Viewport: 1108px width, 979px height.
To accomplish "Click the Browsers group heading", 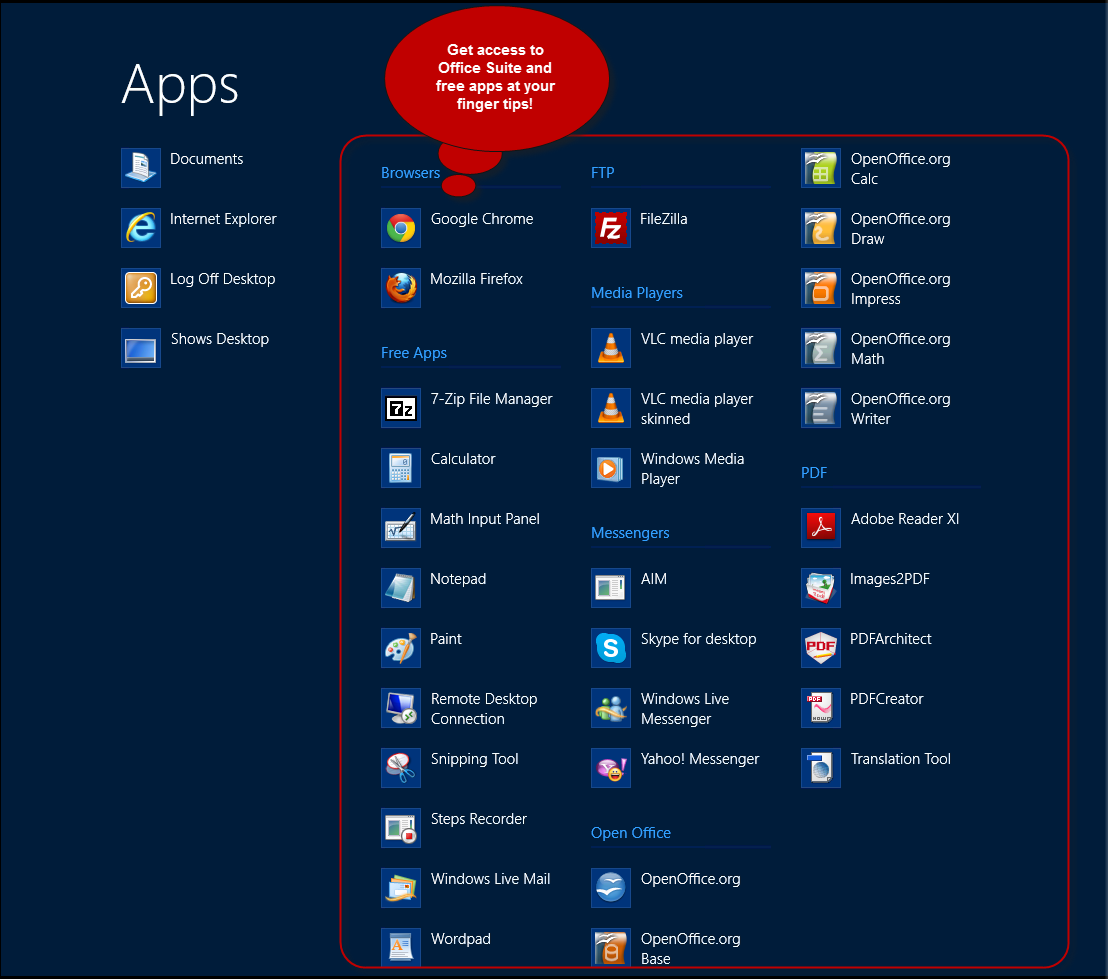I will [410, 173].
